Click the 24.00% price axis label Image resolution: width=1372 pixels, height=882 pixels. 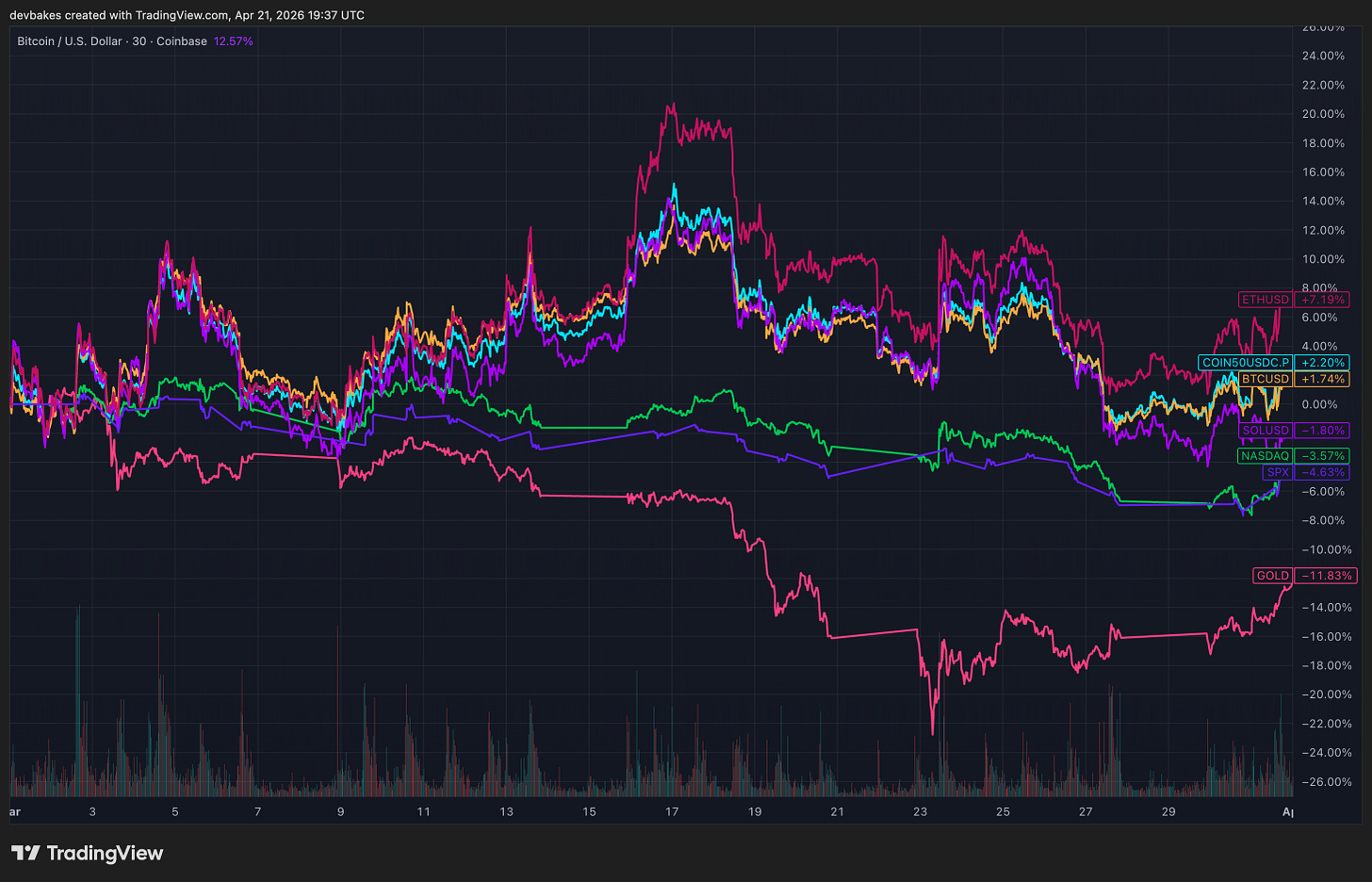[1321, 56]
